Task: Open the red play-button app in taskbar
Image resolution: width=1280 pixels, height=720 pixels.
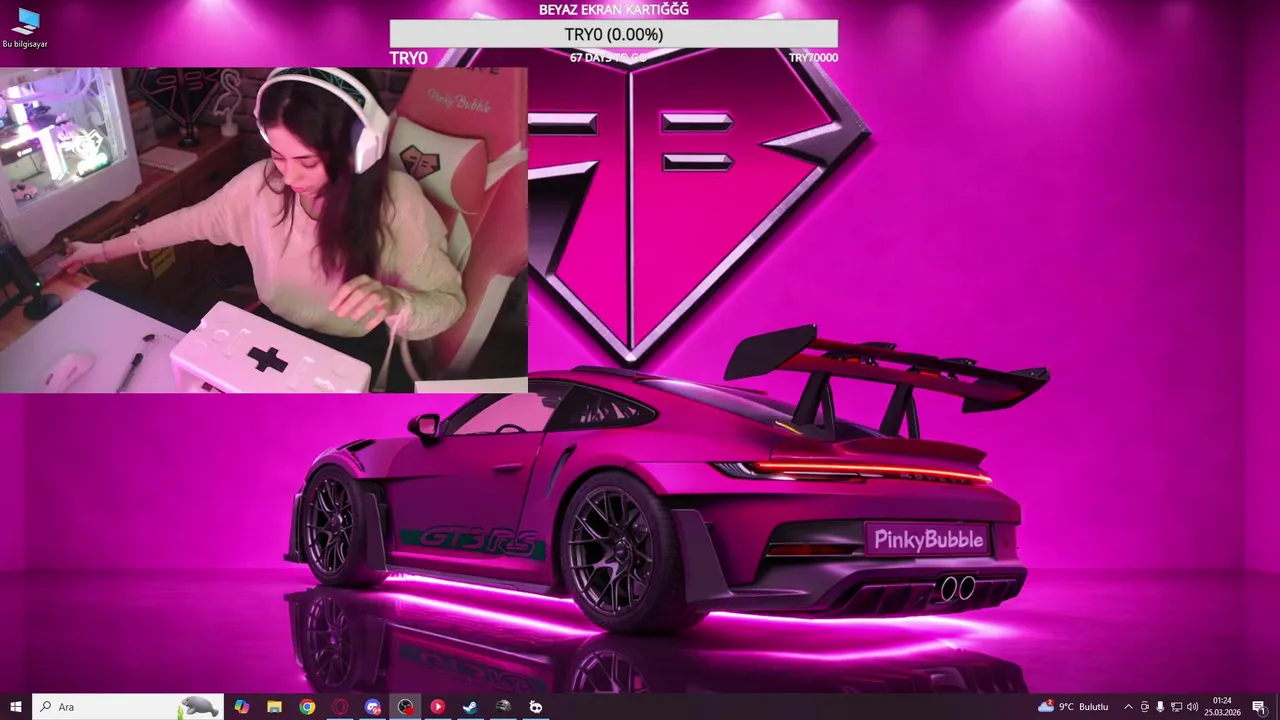Action: click(438, 707)
